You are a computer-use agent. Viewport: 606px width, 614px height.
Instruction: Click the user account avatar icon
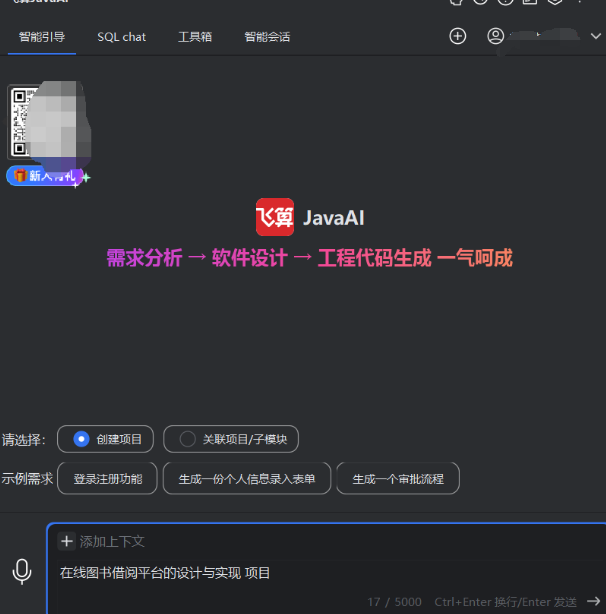(x=495, y=36)
